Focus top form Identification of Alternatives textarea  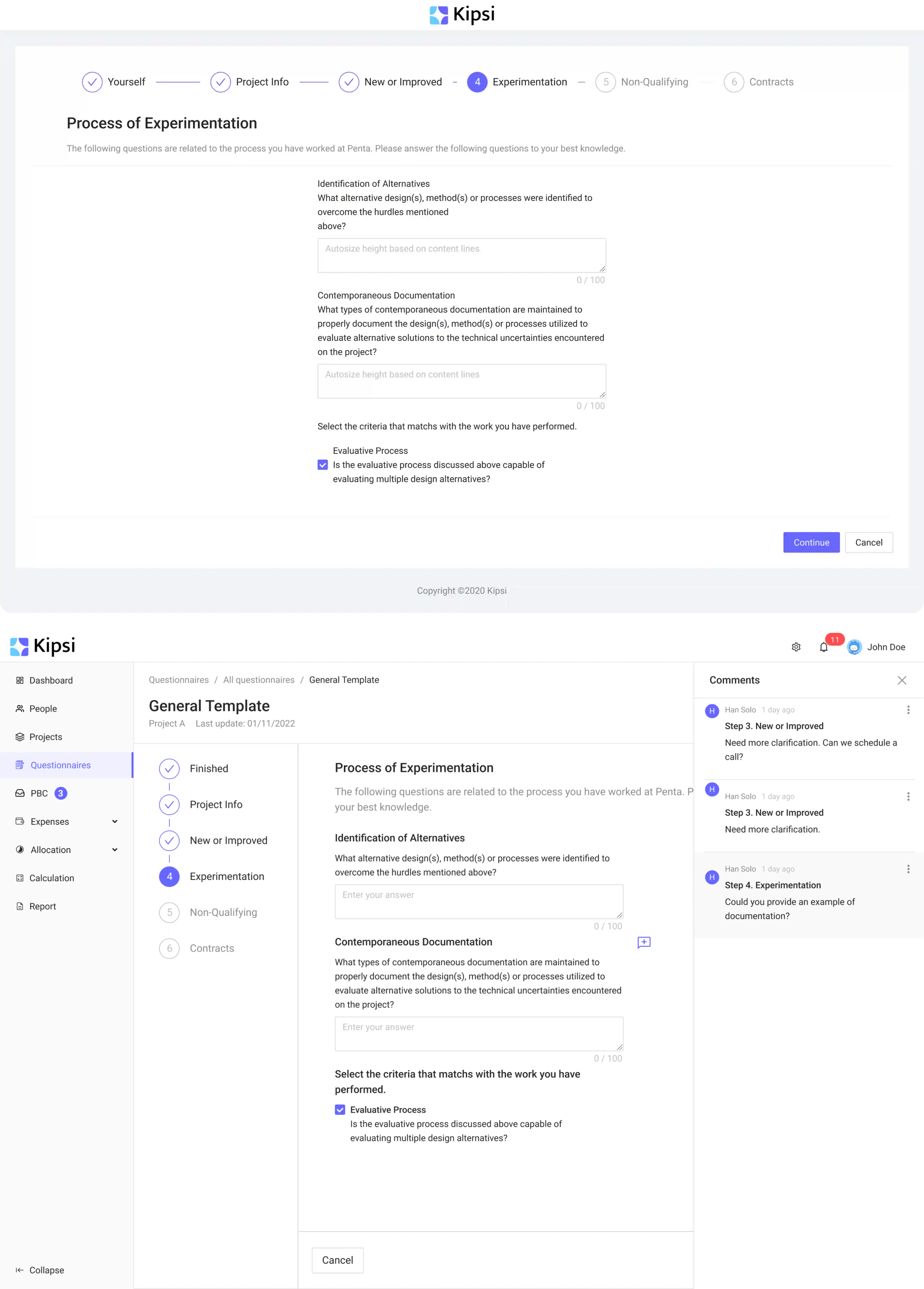tap(462, 255)
